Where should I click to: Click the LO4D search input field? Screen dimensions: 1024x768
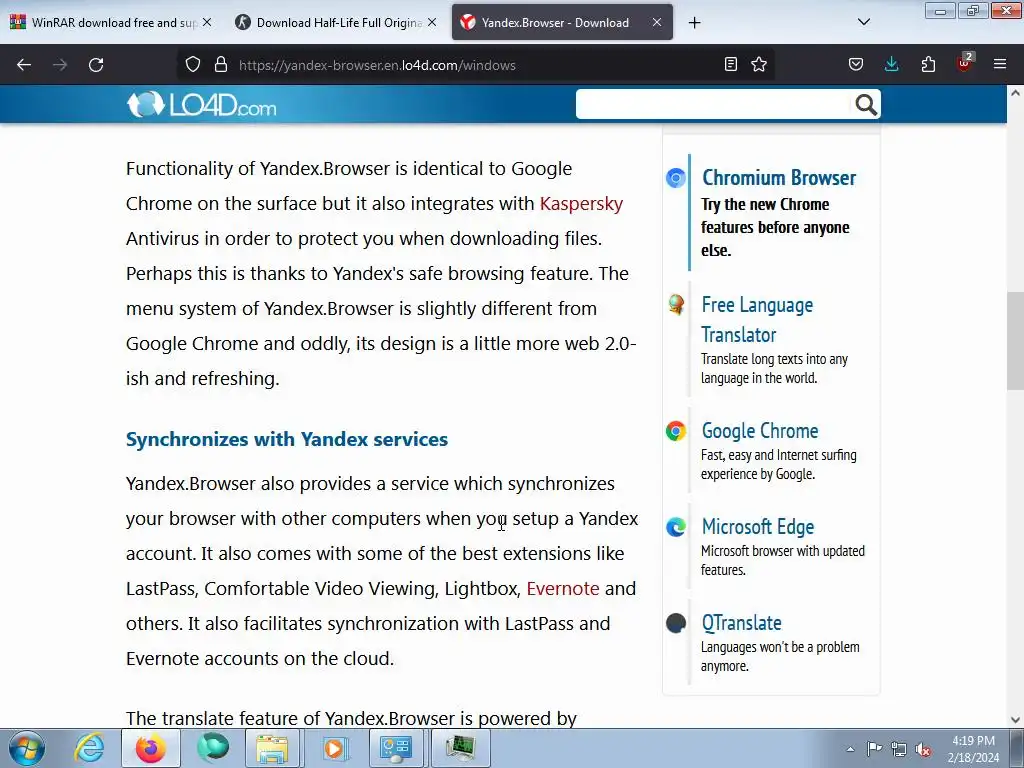[x=714, y=104]
